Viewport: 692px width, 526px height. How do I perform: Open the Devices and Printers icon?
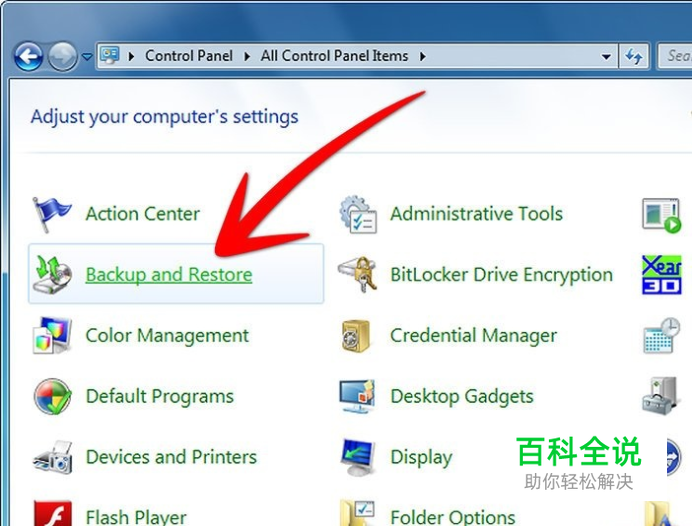53,457
